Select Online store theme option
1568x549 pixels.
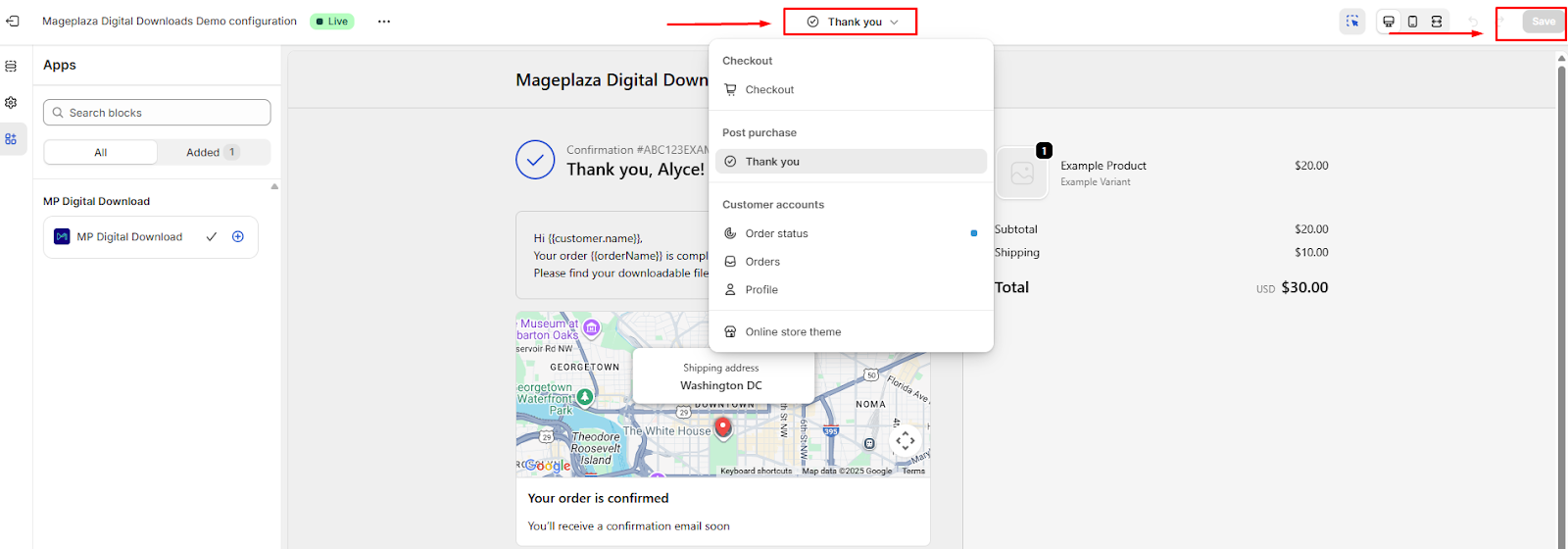793,332
